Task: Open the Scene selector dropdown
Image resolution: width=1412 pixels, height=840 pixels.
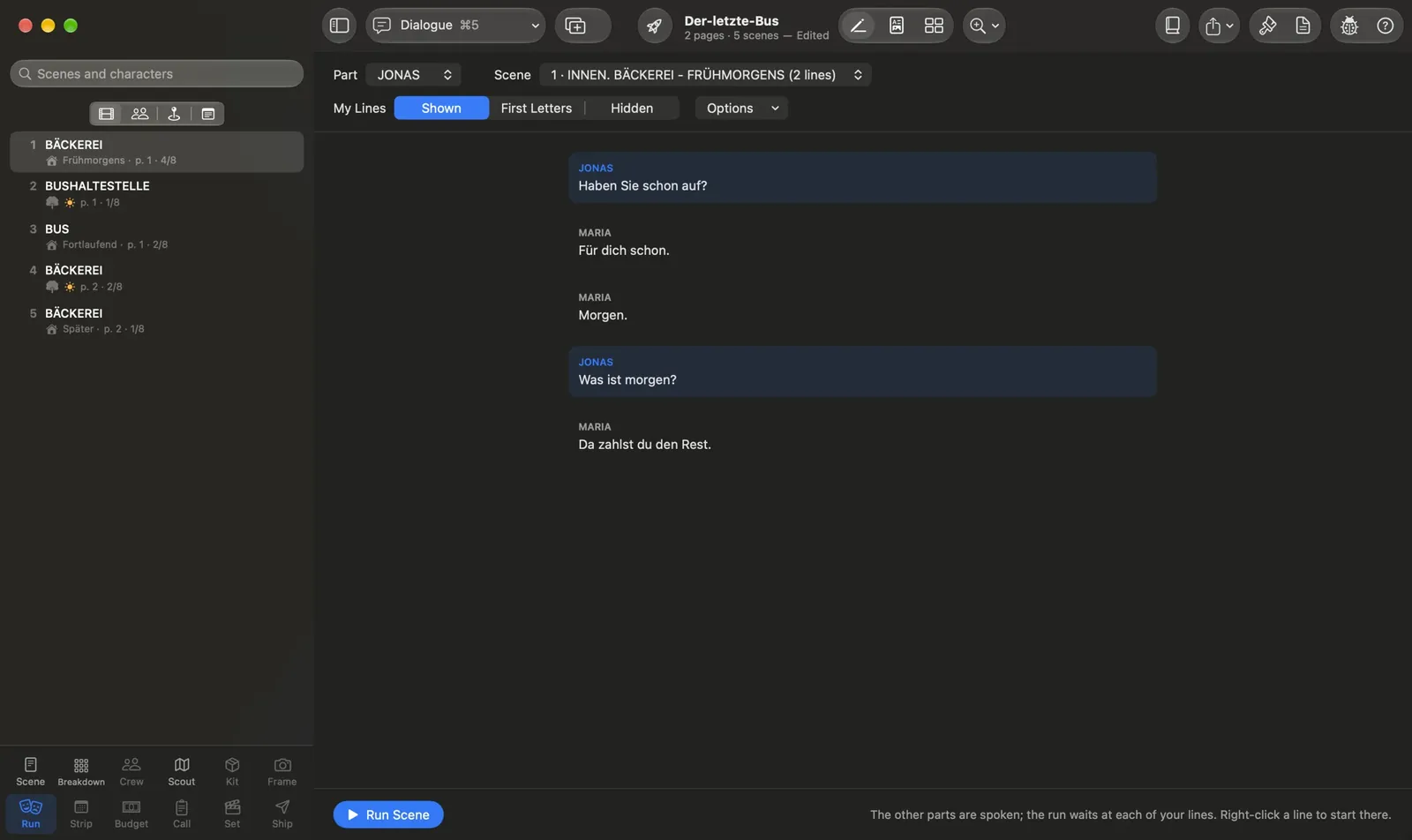Action: coord(705,75)
